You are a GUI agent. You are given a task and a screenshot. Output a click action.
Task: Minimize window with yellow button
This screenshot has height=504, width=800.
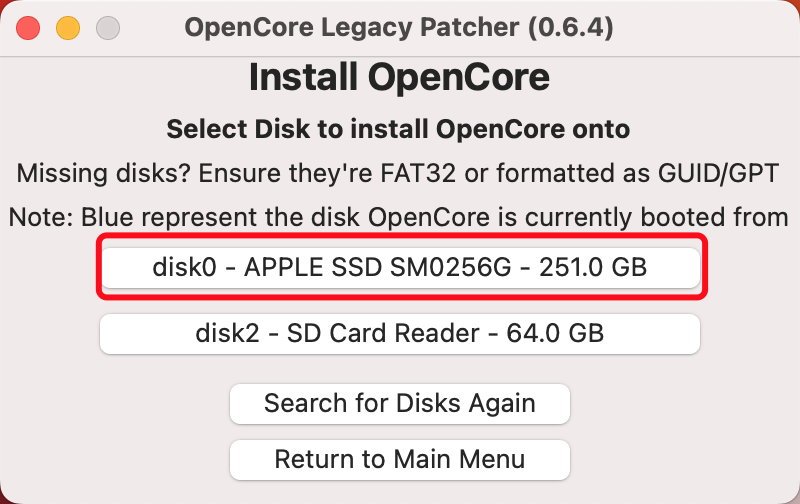tap(68, 27)
